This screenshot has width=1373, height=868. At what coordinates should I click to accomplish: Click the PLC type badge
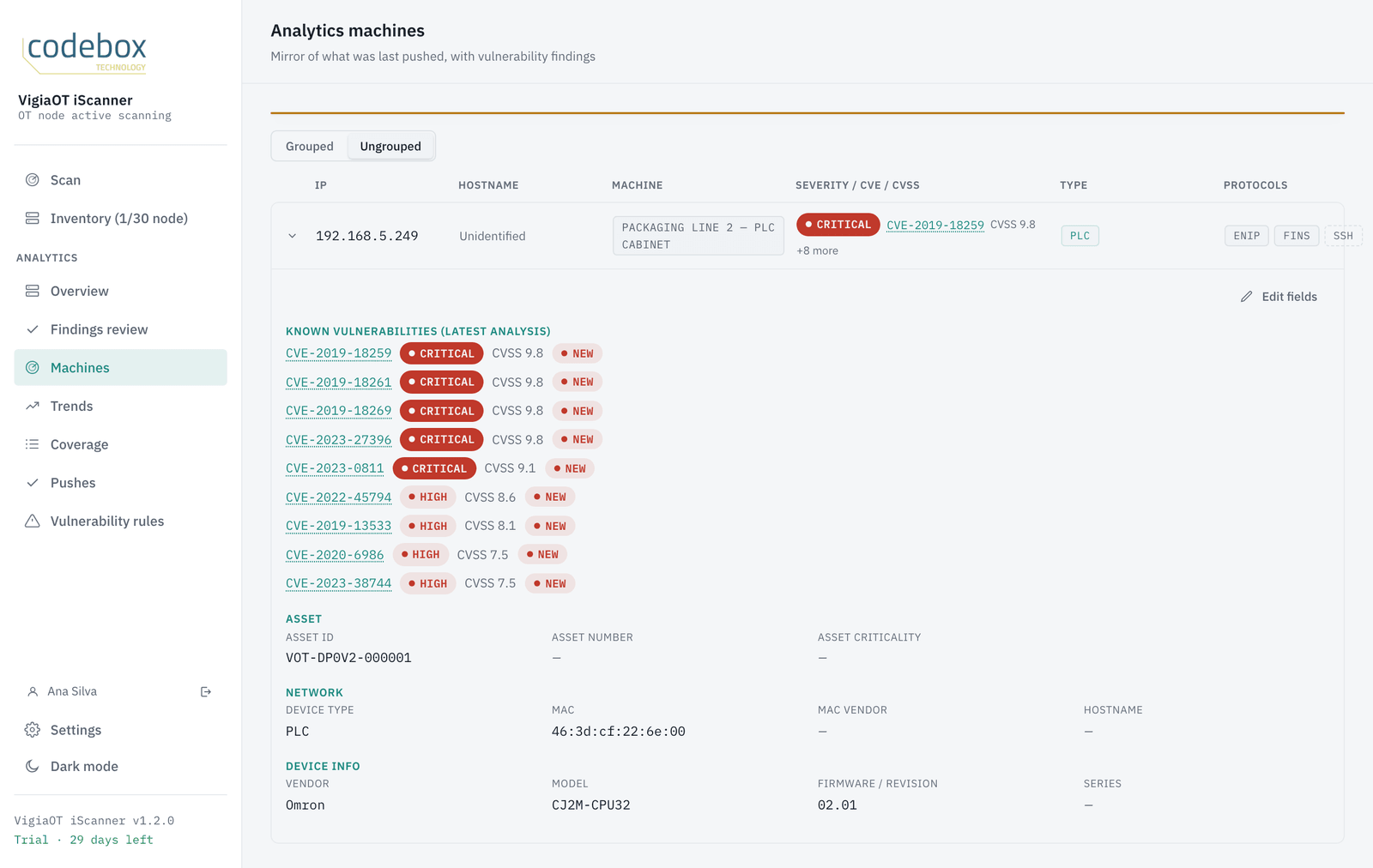pyautogui.click(x=1080, y=236)
